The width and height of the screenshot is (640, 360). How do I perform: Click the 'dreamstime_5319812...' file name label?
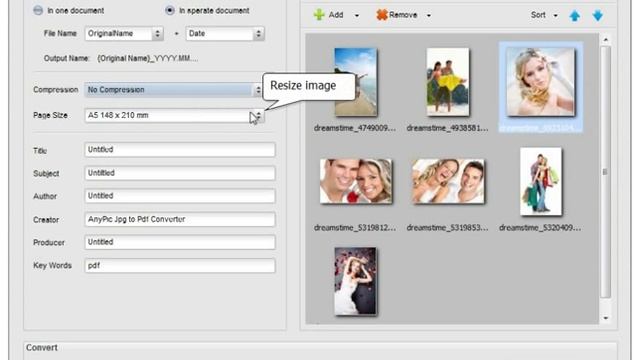pyautogui.click(x=355, y=227)
